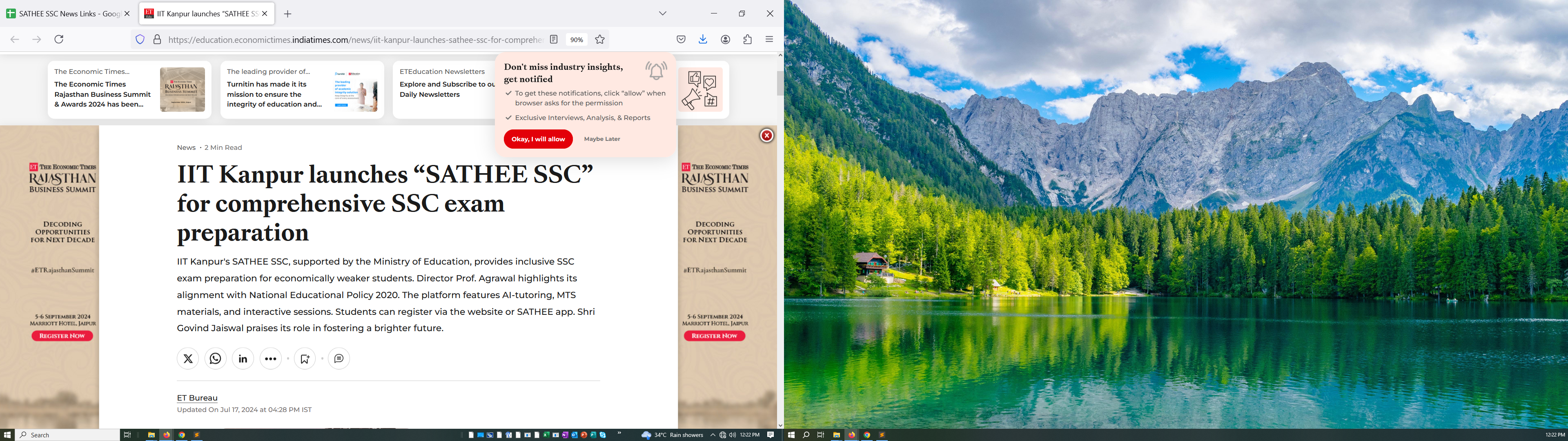The image size is (1568, 441).
Task: Open Sublime Text on the browser-side taskbar
Action: [x=196, y=435]
